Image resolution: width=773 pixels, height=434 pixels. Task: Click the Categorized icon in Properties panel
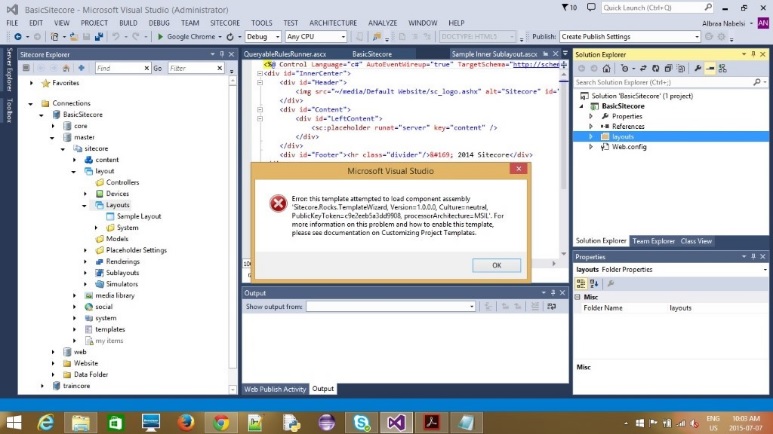coord(581,284)
